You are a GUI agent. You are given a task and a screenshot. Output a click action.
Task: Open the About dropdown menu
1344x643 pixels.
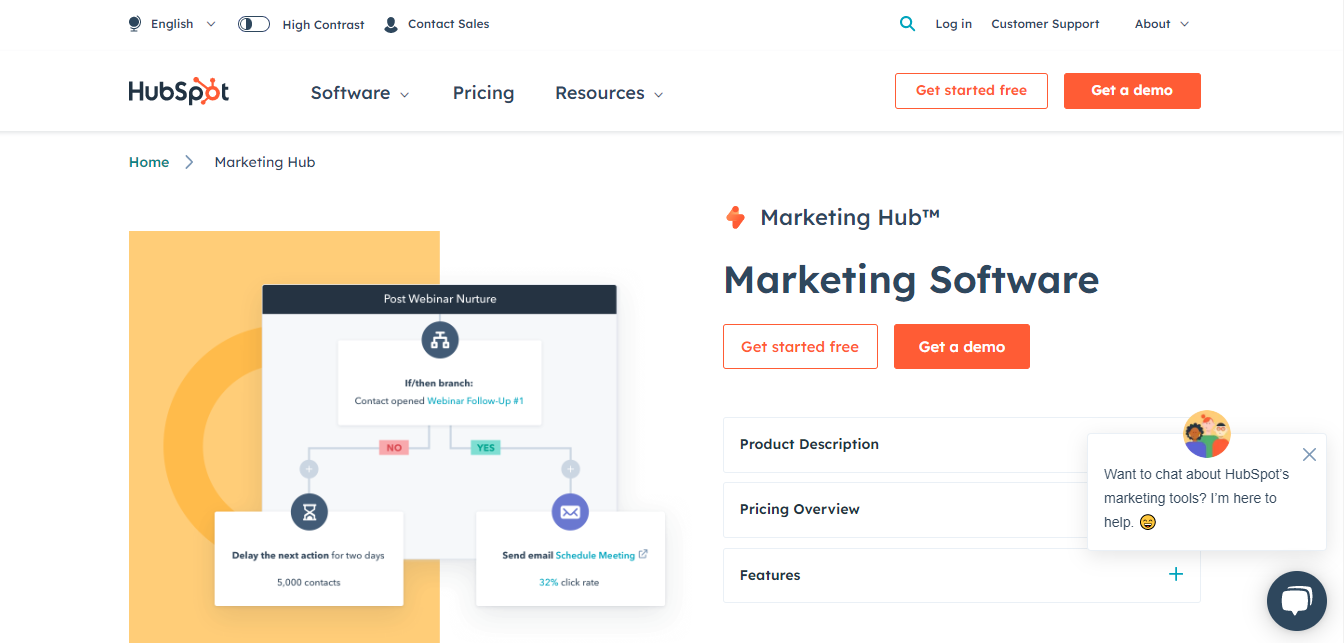(1162, 24)
